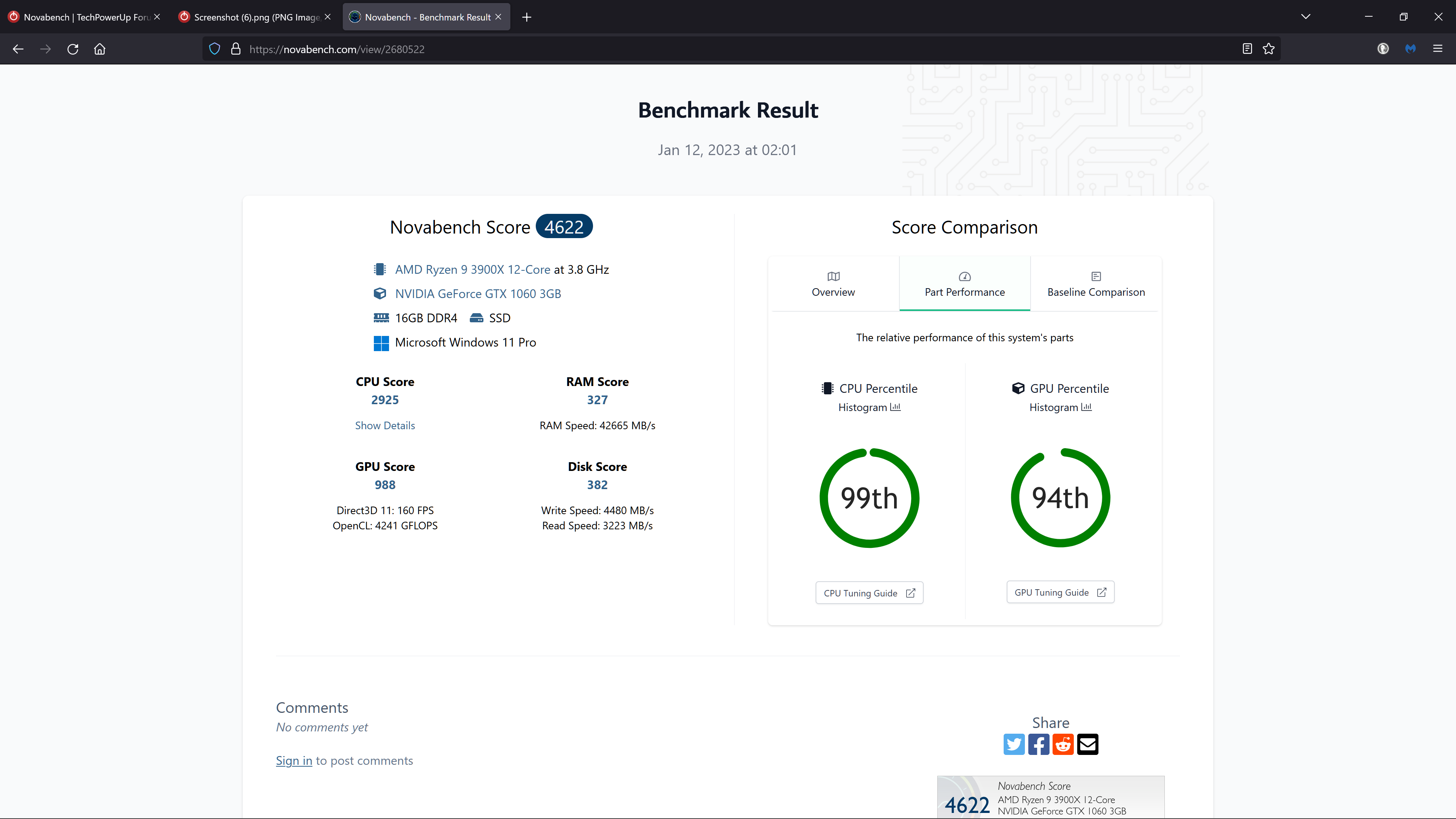This screenshot has width=1456, height=819.
Task: Select the Part Performance tab
Action: (x=964, y=284)
